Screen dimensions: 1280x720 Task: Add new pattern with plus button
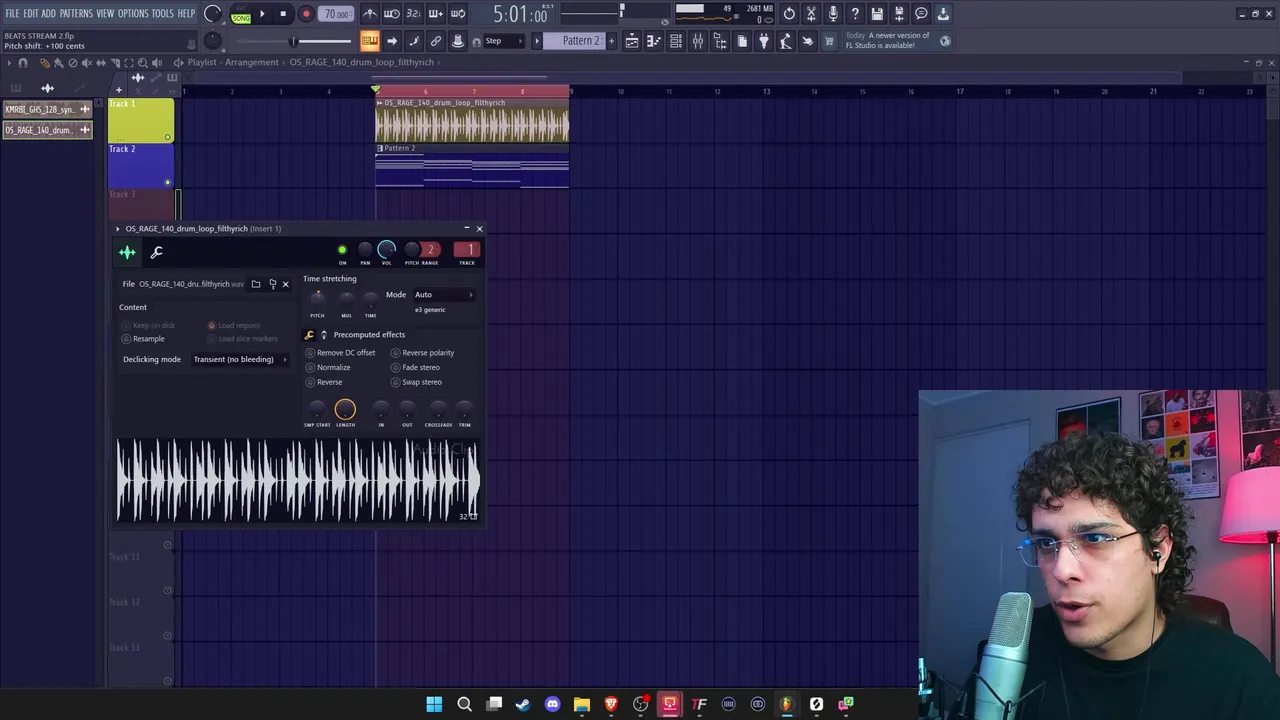click(x=612, y=41)
